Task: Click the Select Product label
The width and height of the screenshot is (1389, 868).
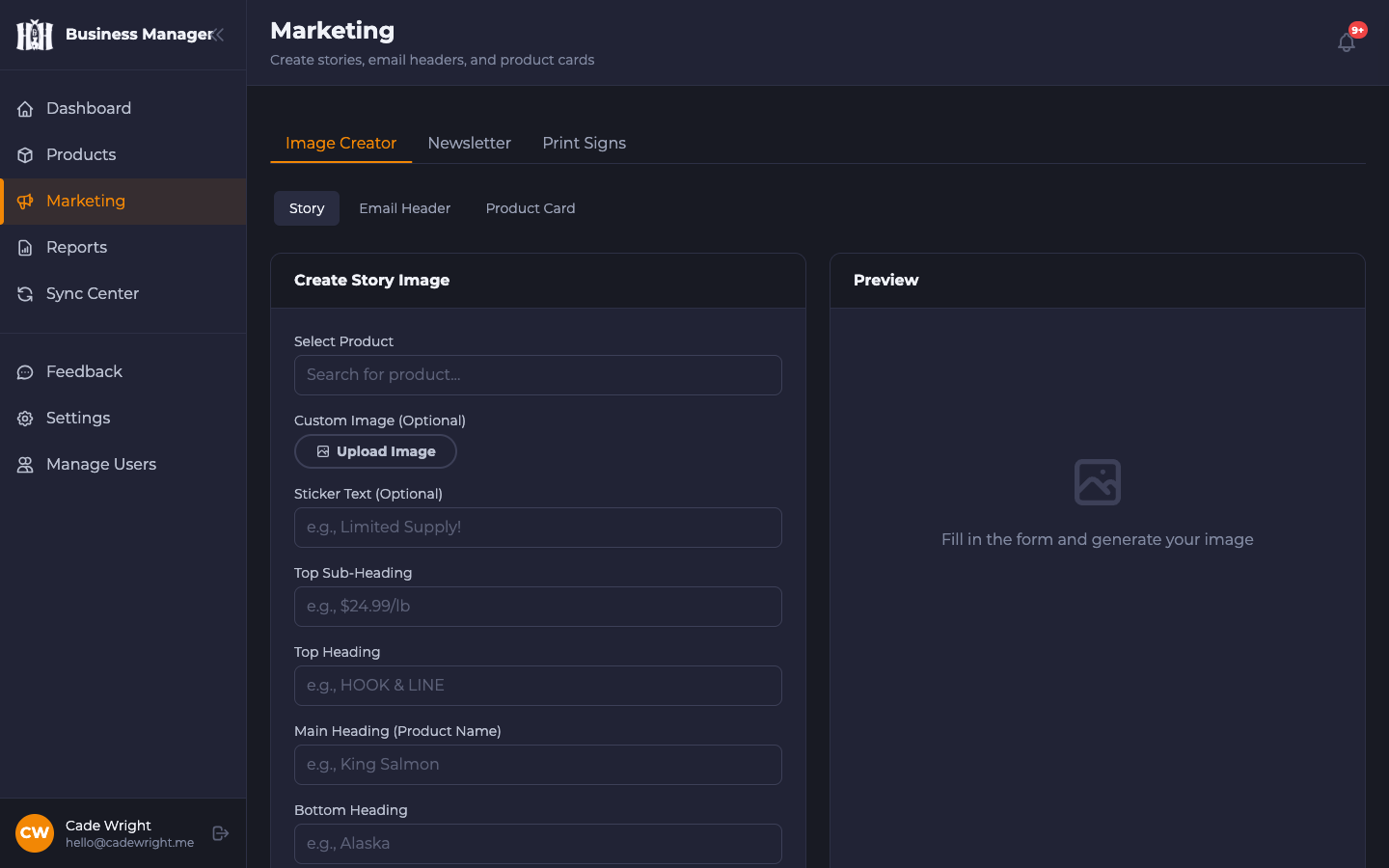Action: click(343, 341)
